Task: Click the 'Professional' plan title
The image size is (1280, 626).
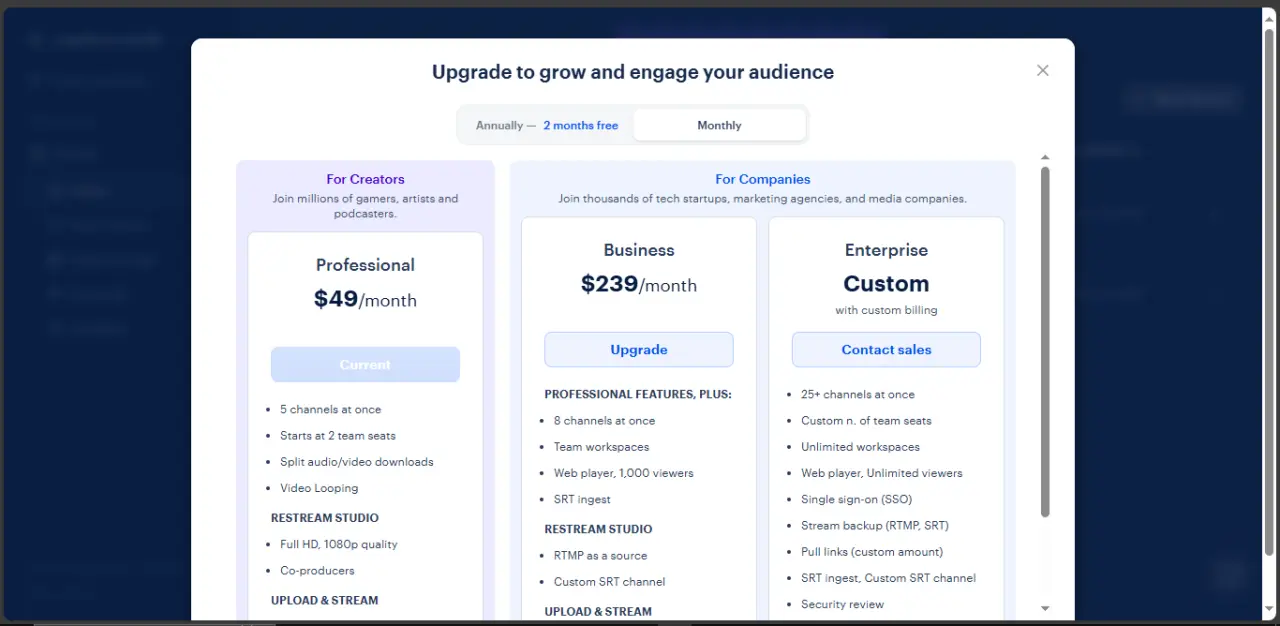Action: (x=365, y=265)
